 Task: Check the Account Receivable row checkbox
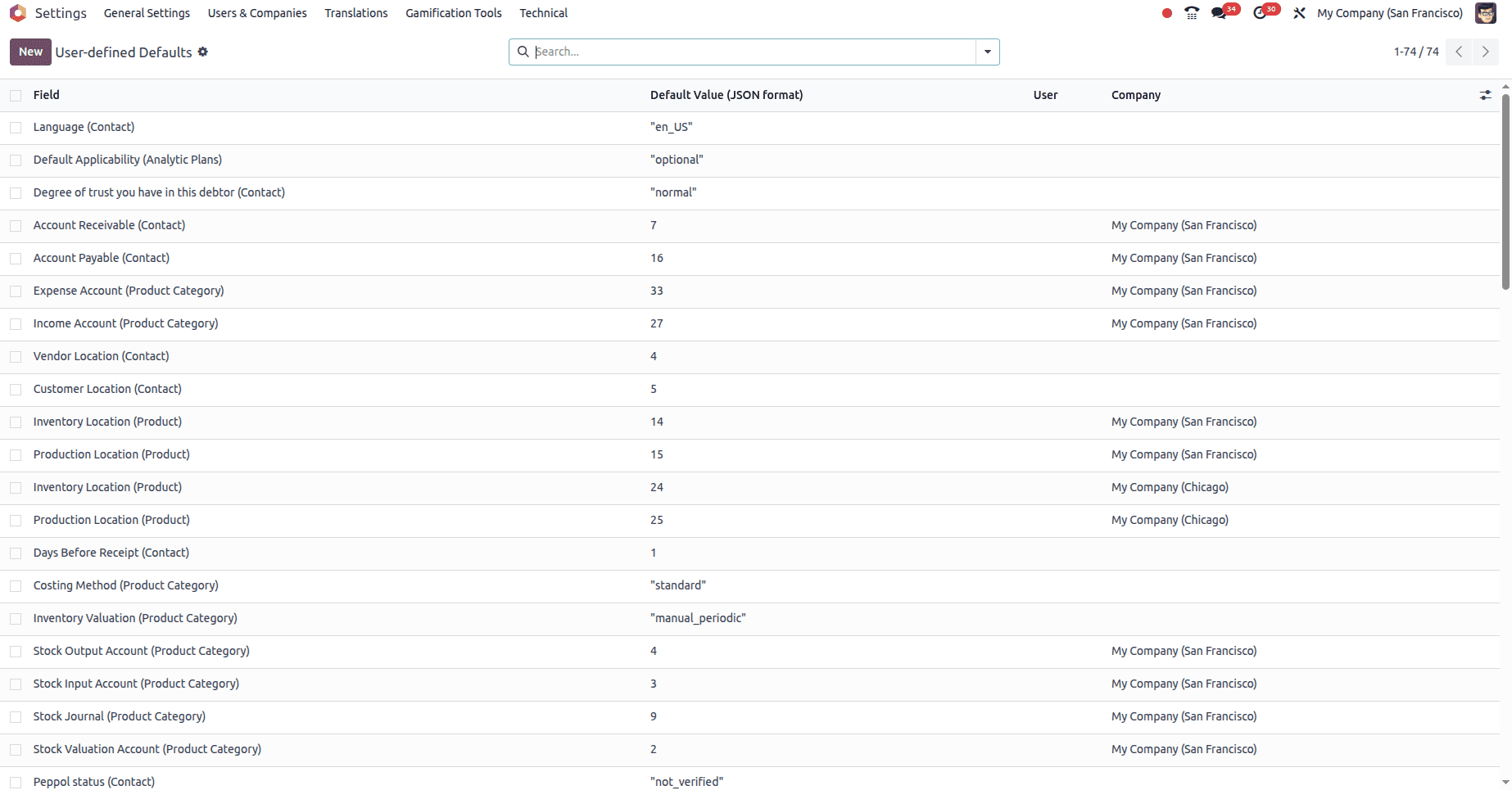click(16, 226)
